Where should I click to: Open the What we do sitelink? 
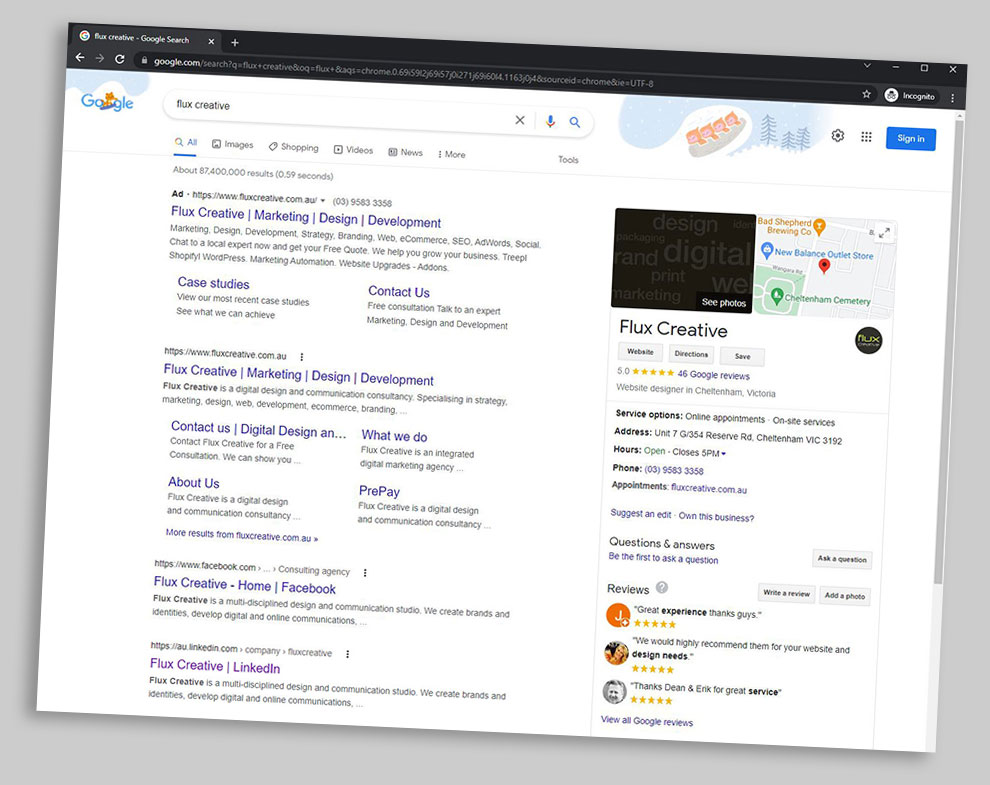click(x=394, y=436)
